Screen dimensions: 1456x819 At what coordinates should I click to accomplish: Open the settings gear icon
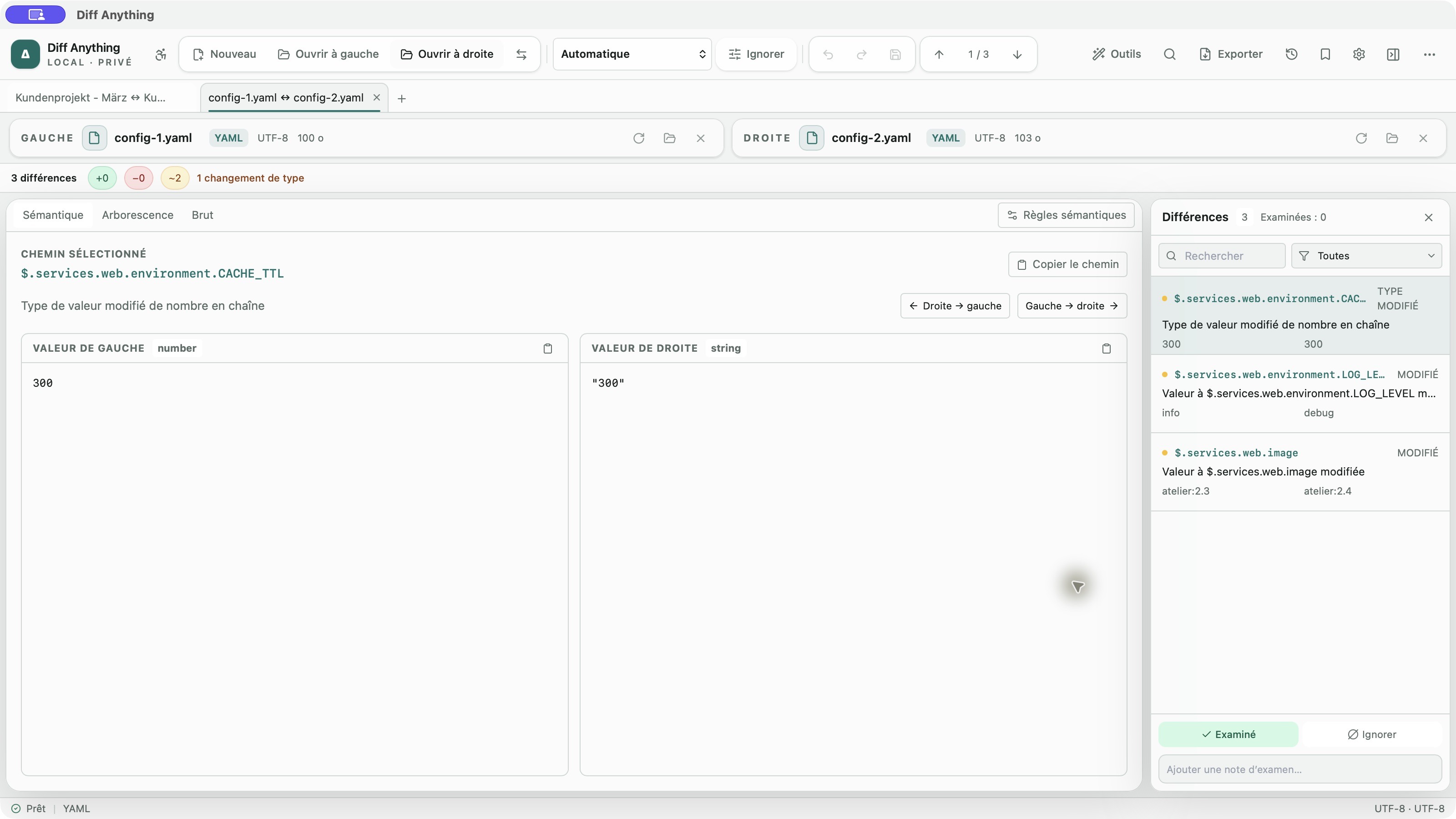pyautogui.click(x=1359, y=54)
